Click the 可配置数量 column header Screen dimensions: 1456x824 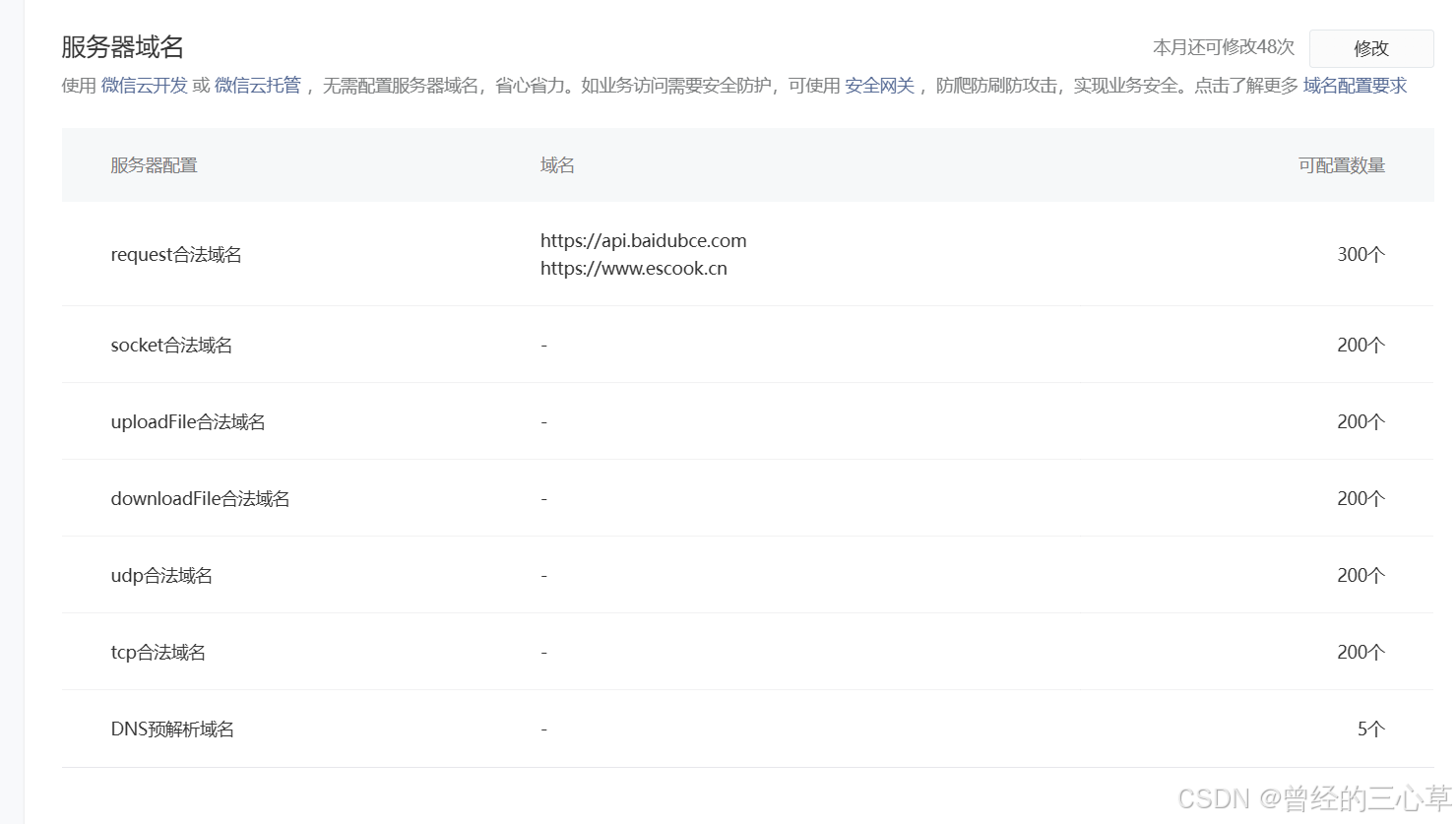1341,165
